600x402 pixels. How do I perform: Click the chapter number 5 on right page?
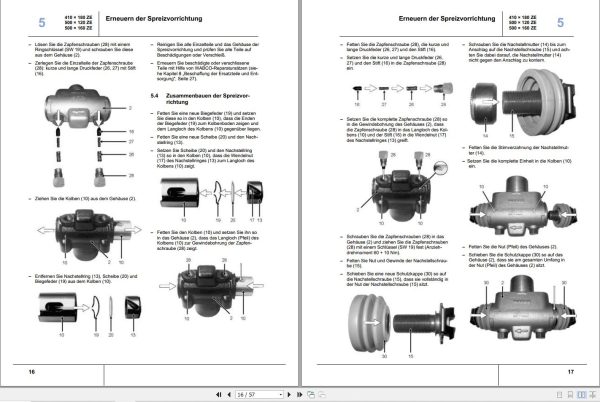pyautogui.click(x=560, y=23)
